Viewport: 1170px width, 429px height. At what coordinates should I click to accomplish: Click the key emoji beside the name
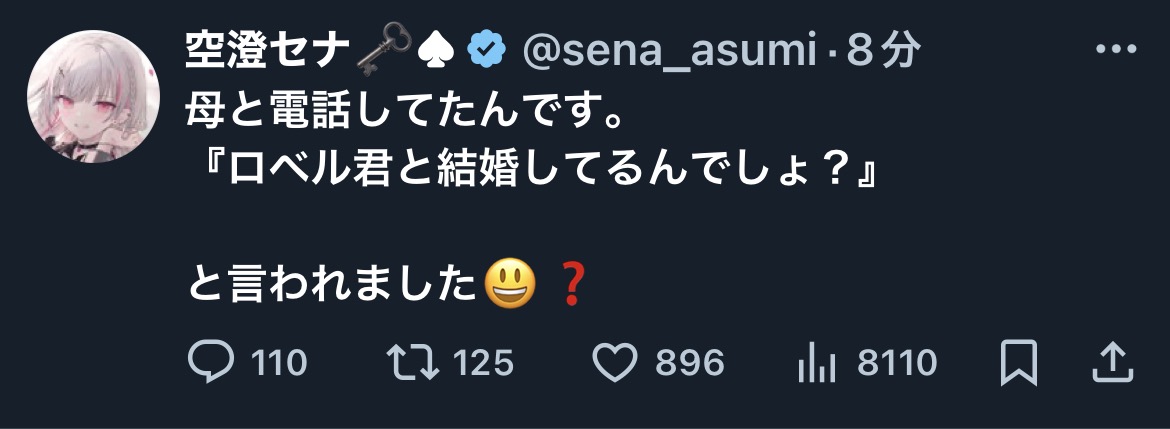pyautogui.click(x=386, y=51)
